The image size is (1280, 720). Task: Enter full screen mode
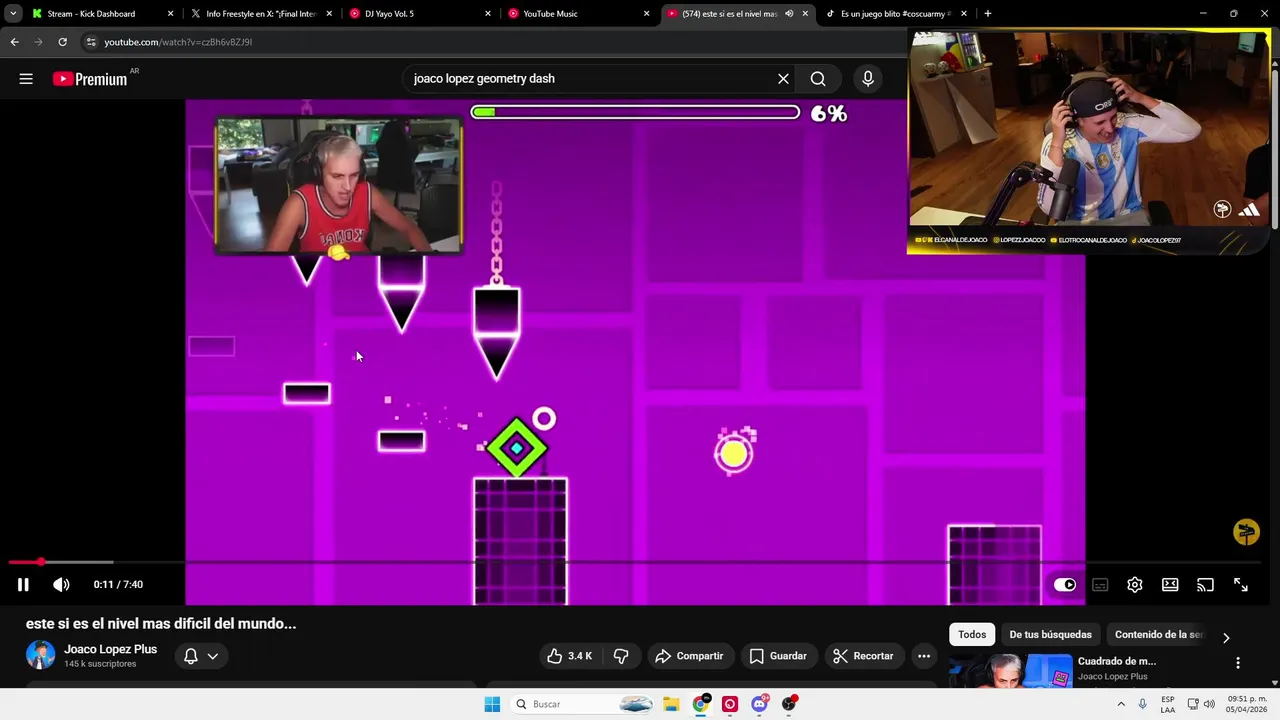(x=1240, y=585)
